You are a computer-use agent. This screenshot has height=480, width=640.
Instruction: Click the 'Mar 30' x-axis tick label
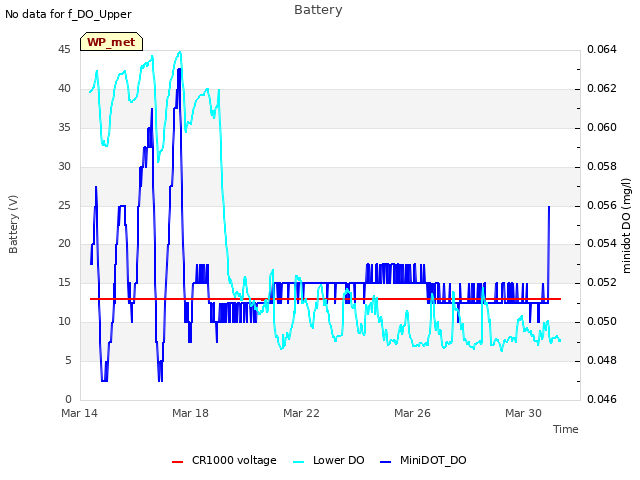(x=523, y=413)
